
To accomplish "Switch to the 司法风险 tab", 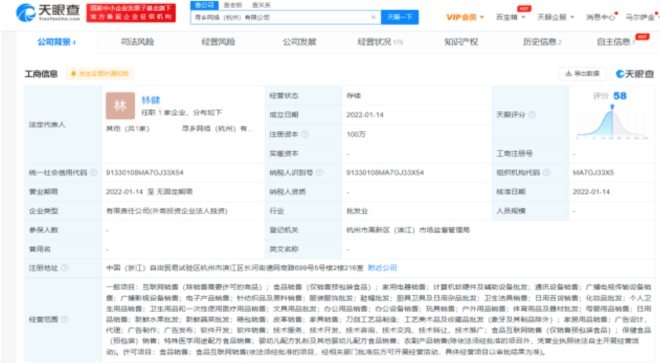I will [137, 42].
